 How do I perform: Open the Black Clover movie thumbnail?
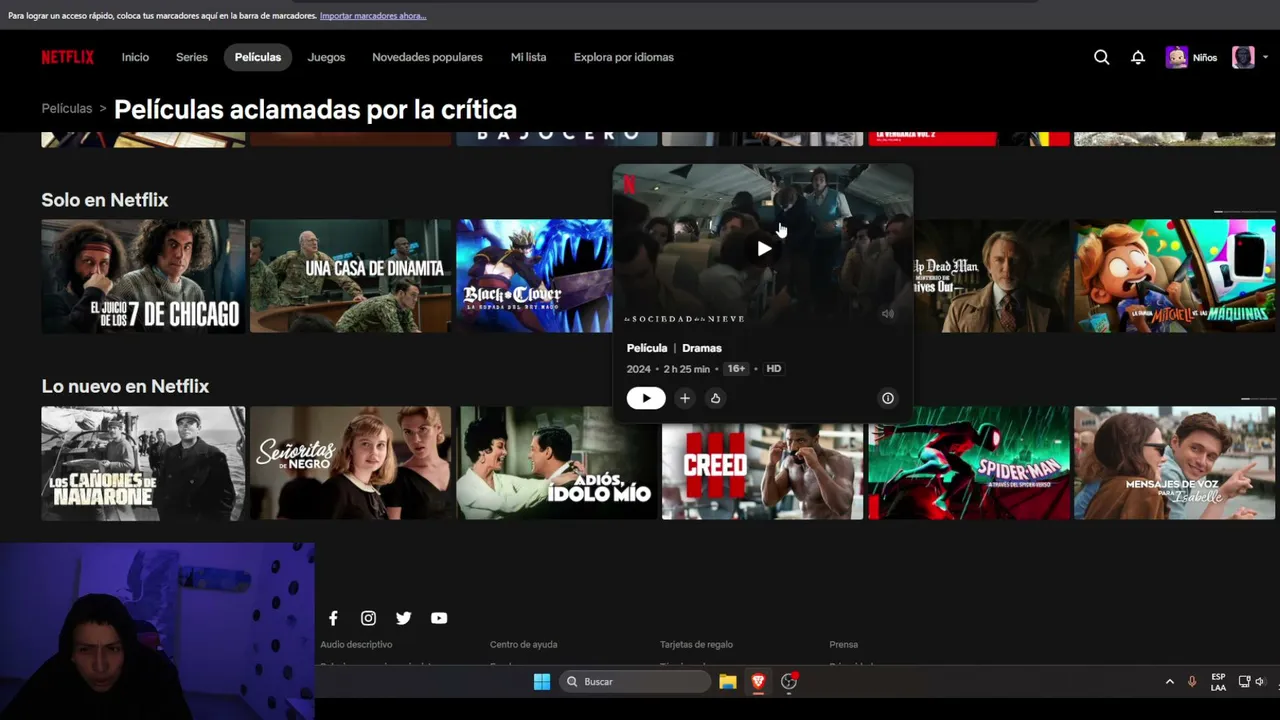pyautogui.click(x=535, y=276)
